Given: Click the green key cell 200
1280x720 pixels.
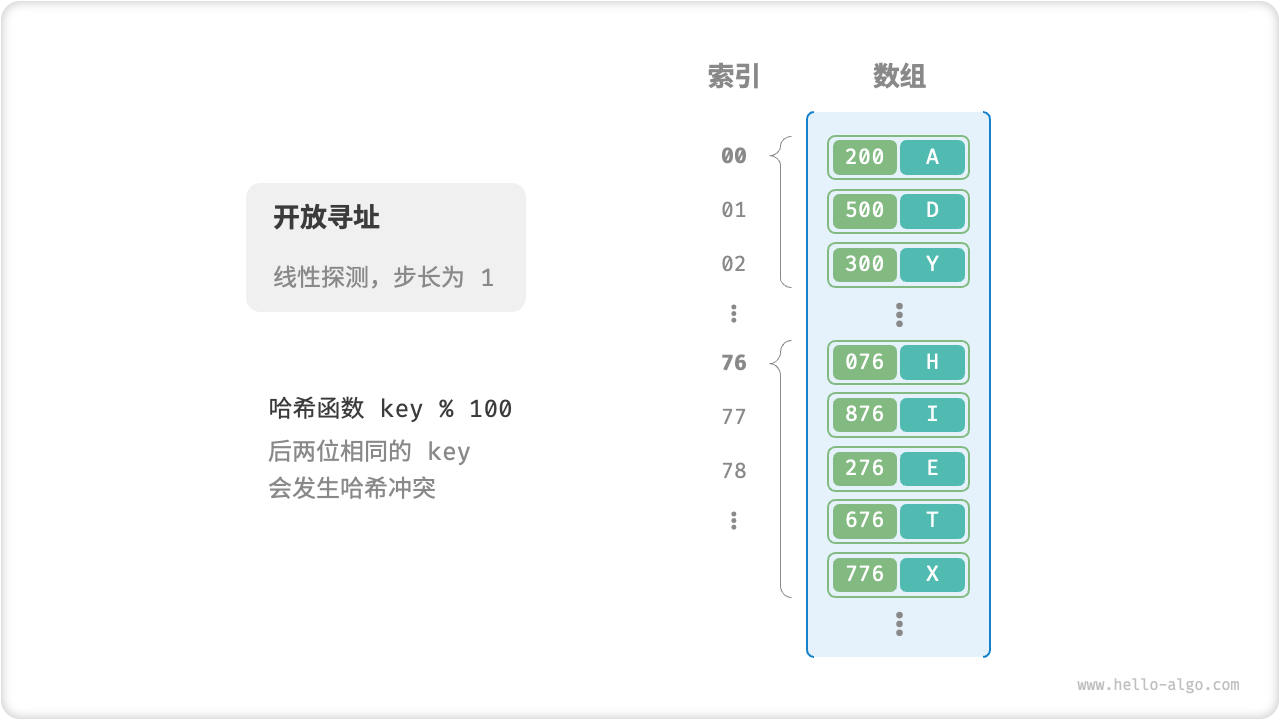Looking at the screenshot, I should pyautogui.click(x=865, y=157).
